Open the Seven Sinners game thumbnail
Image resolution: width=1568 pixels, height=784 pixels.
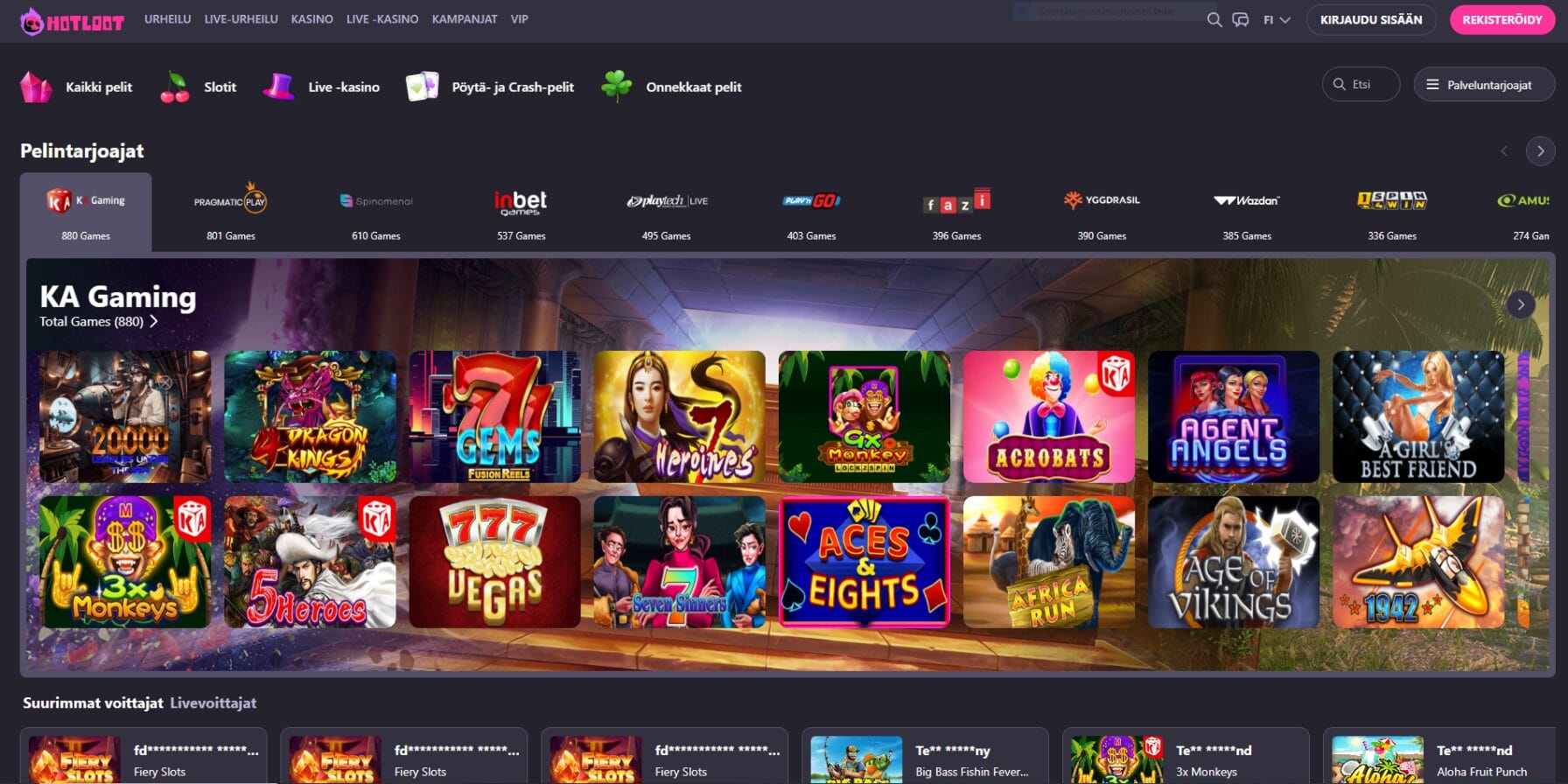680,562
